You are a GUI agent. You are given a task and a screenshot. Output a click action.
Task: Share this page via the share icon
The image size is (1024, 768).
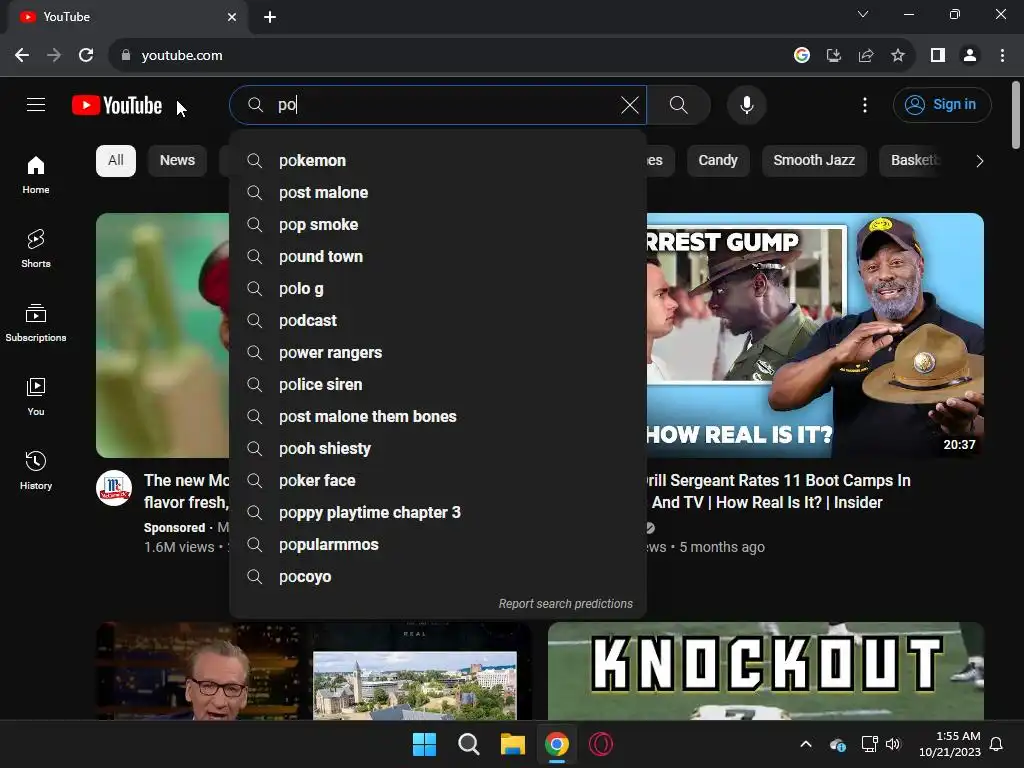[x=866, y=56]
